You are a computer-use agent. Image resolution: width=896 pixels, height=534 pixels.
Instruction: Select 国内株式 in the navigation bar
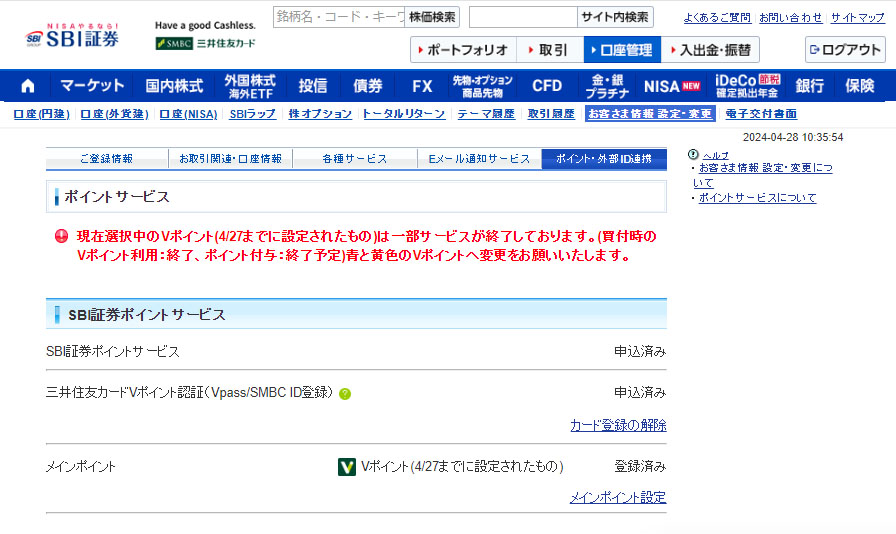(x=174, y=86)
